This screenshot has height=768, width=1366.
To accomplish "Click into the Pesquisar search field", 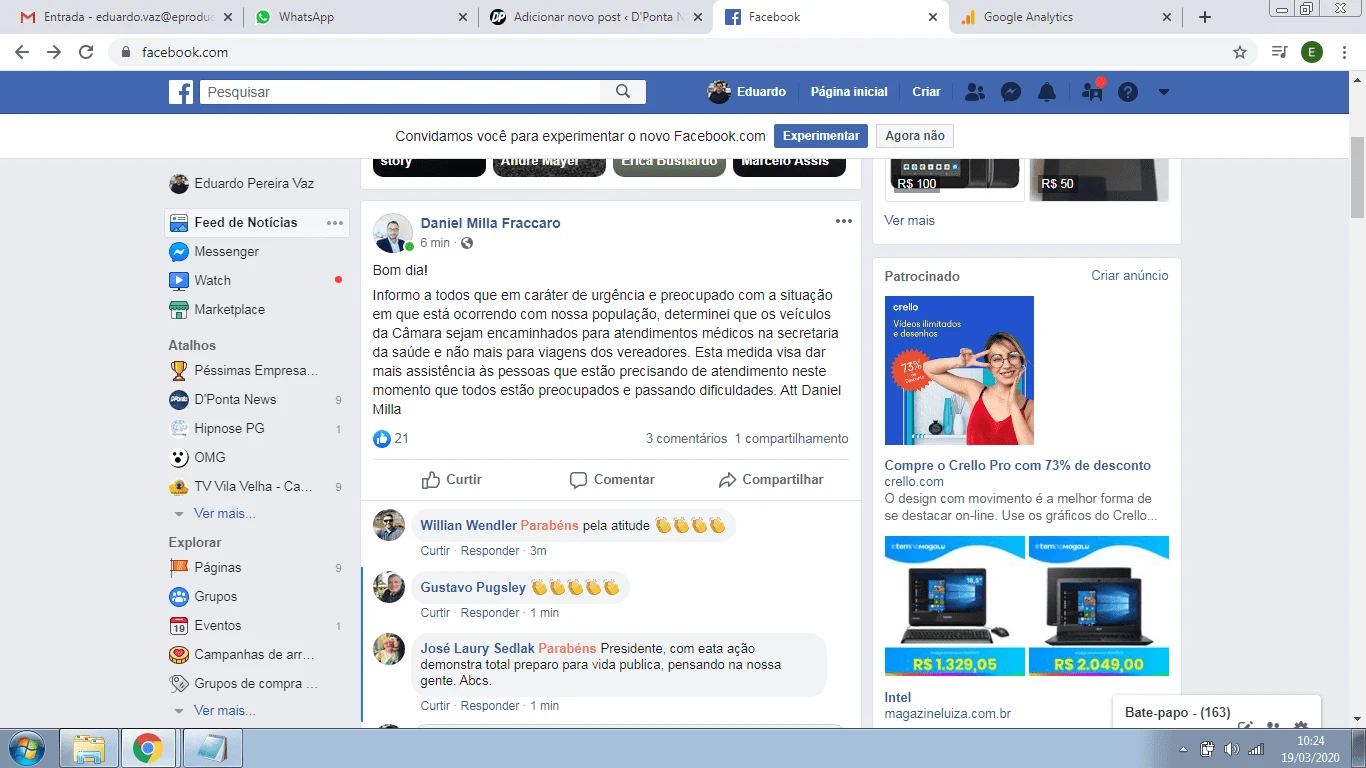I will (400, 92).
